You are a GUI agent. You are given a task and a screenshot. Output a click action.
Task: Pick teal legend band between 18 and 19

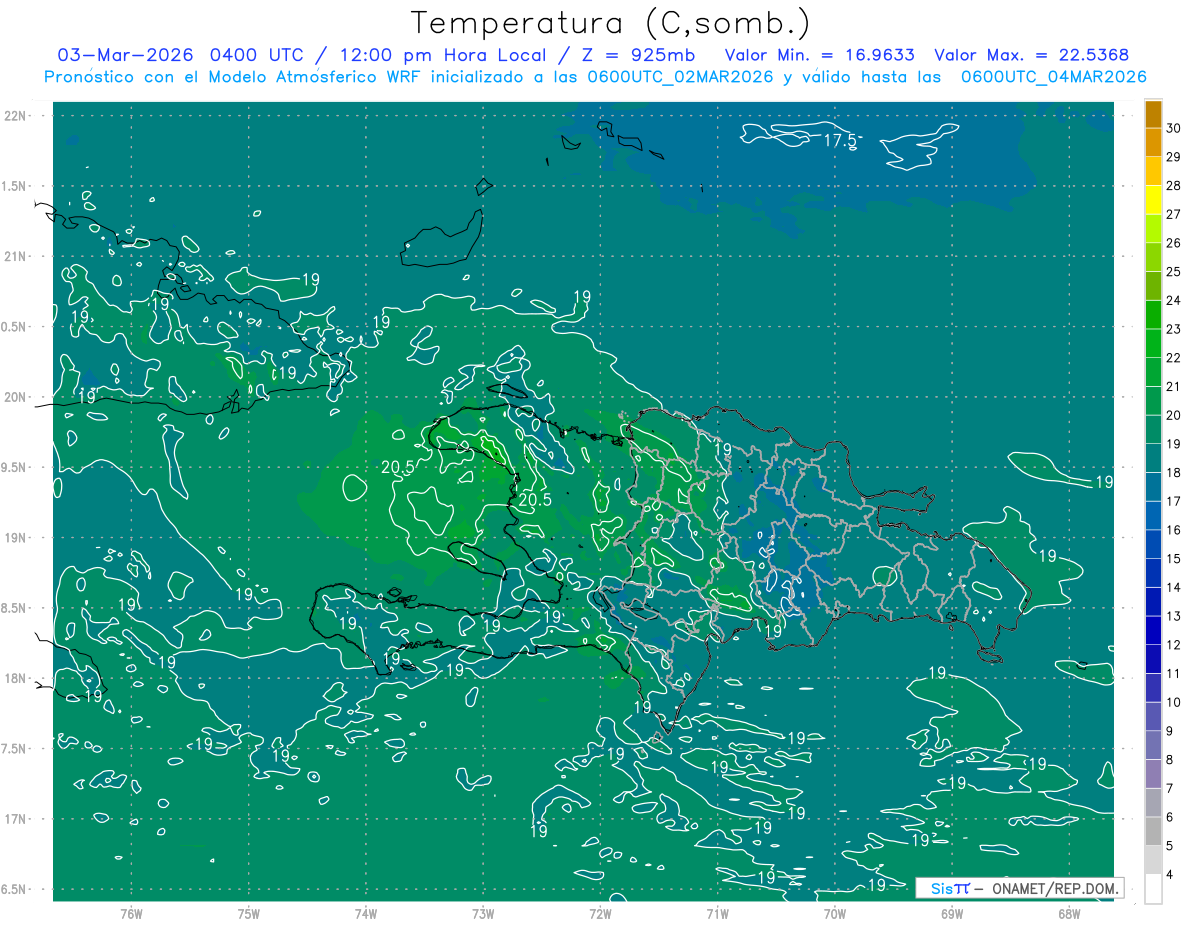tap(1153, 458)
